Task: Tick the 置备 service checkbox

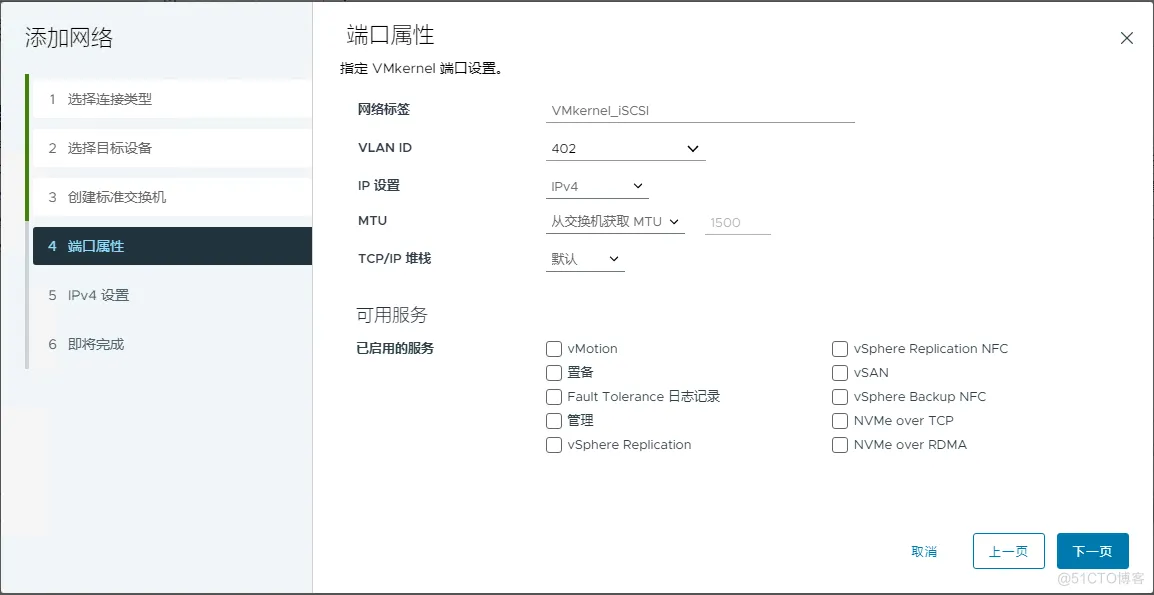Action: [554, 373]
